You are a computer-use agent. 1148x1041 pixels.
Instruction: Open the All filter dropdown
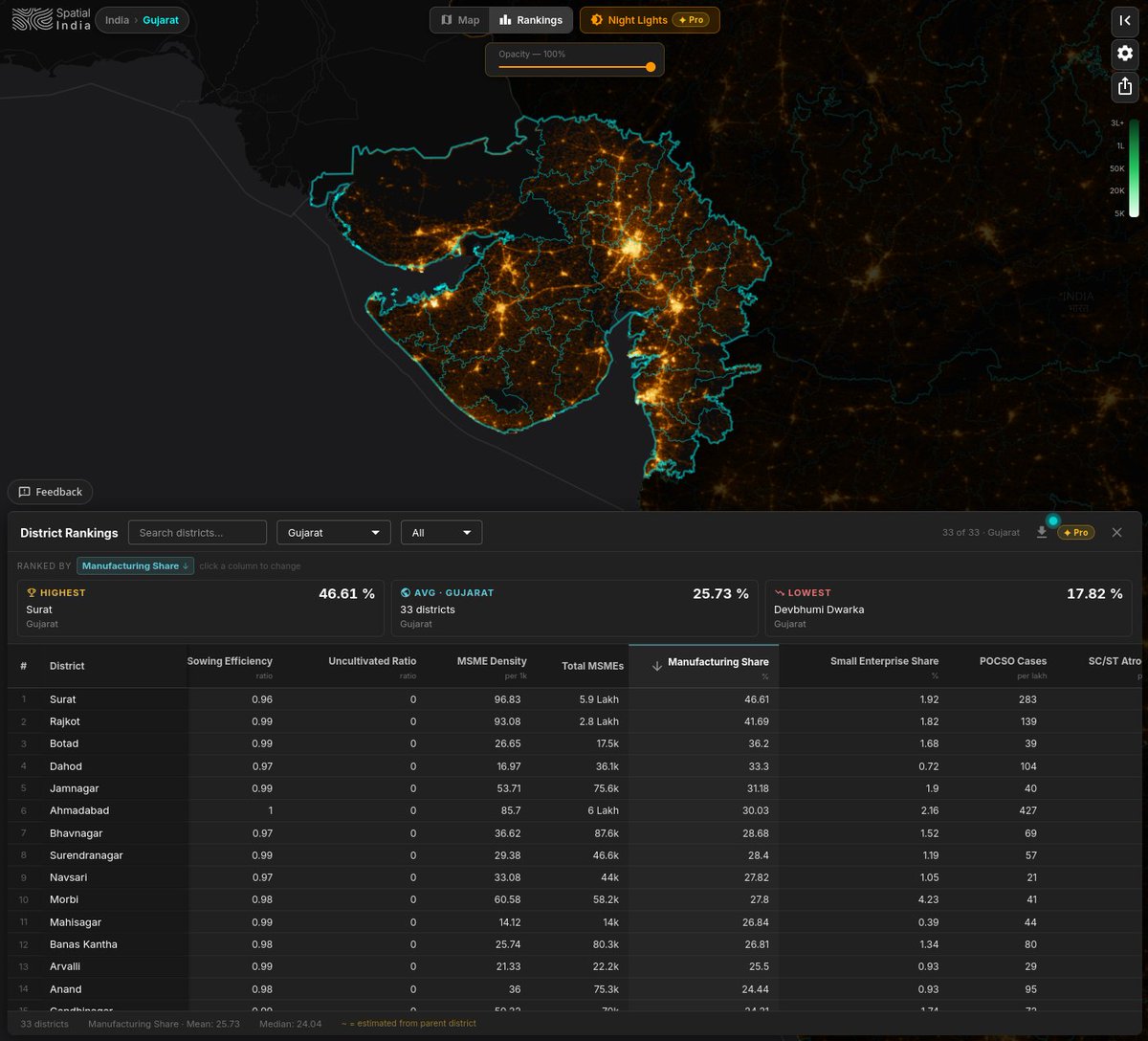pos(441,533)
